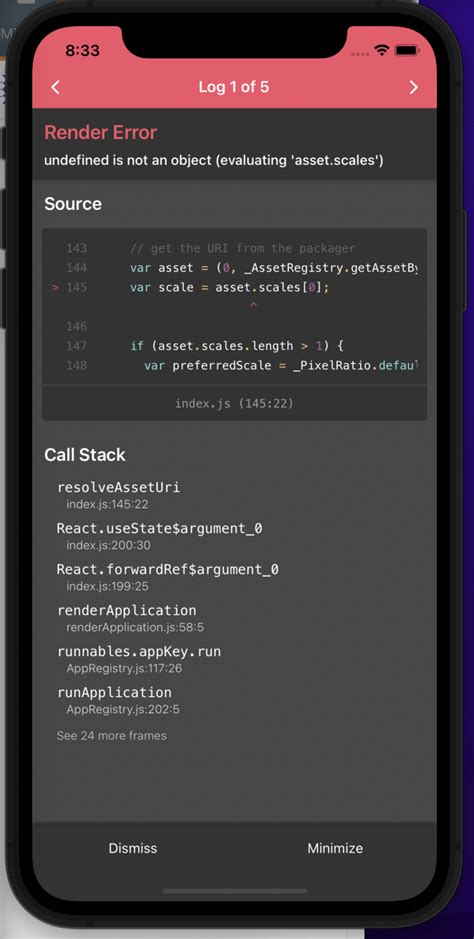Expand See 24 more frames
The height and width of the screenshot is (939, 474).
click(x=112, y=735)
